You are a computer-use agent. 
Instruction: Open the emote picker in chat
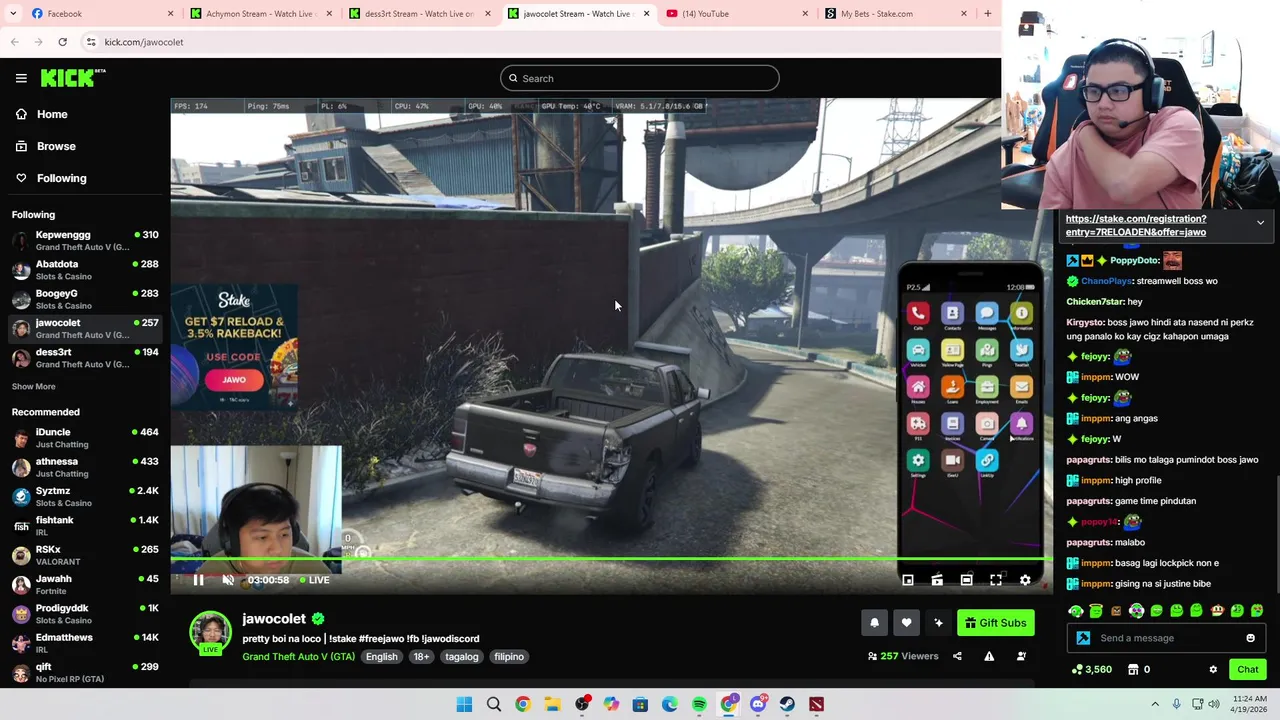click(1250, 638)
